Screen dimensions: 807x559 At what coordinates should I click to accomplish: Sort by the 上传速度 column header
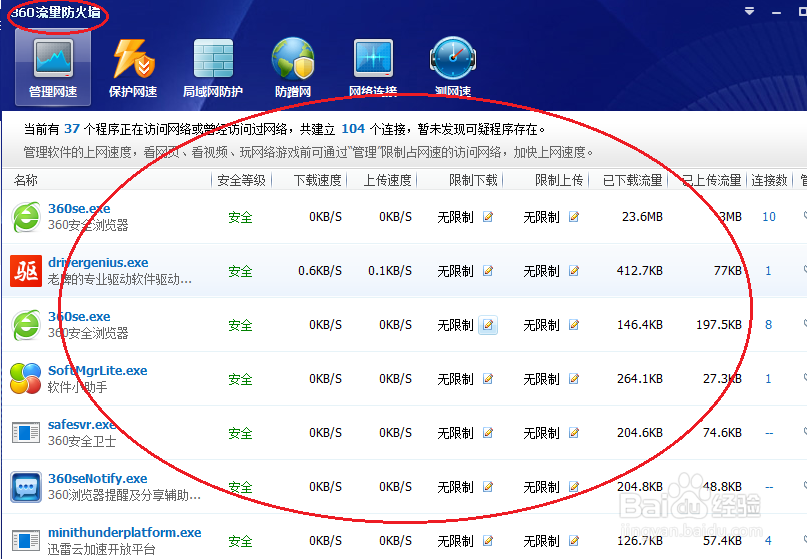(388, 180)
